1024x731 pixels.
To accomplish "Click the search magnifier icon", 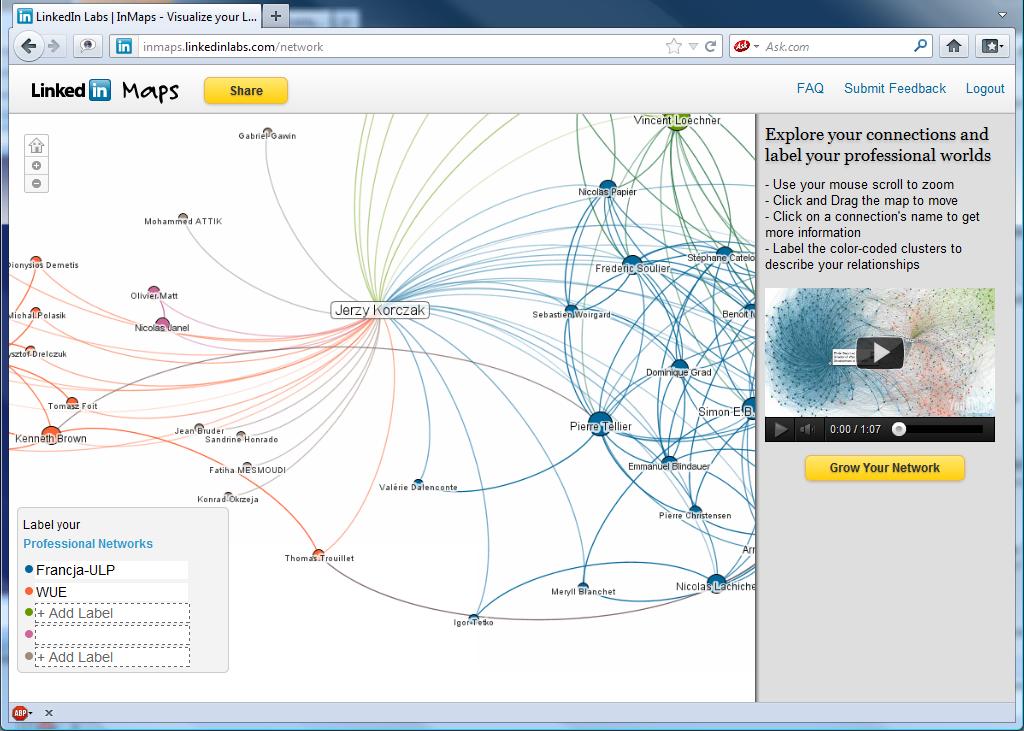I will click(920, 46).
